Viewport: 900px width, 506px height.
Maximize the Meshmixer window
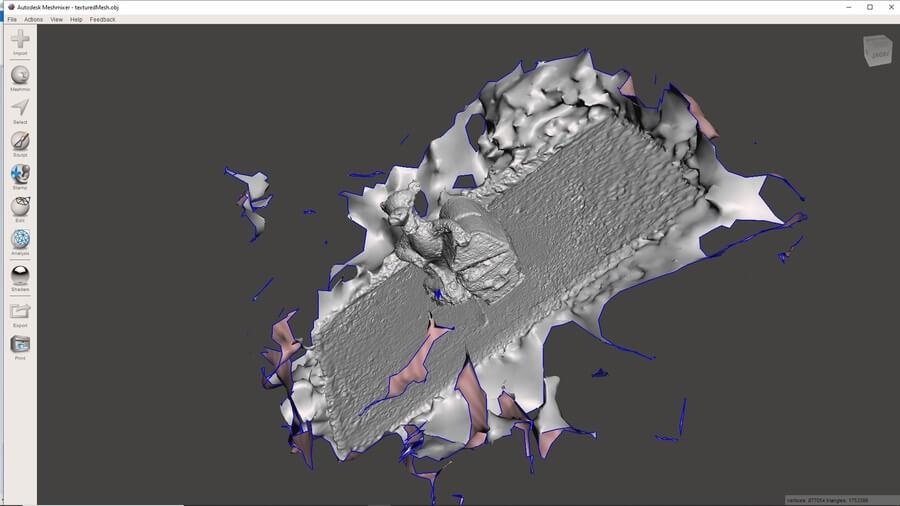[869, 6]
